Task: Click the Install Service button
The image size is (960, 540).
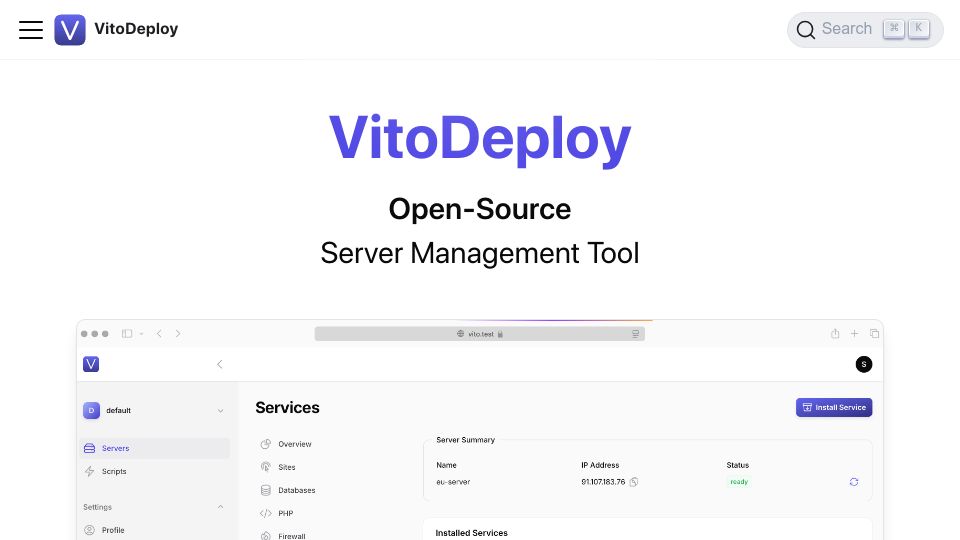Action: click(834, 407)
